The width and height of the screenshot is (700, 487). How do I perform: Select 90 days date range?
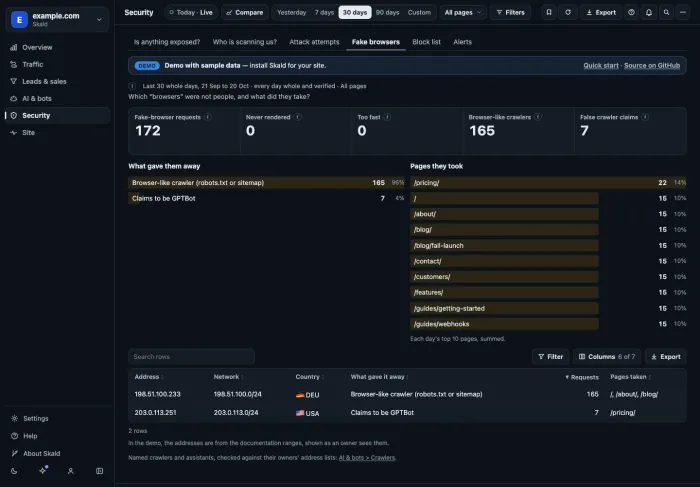click(x=388, y=12)
